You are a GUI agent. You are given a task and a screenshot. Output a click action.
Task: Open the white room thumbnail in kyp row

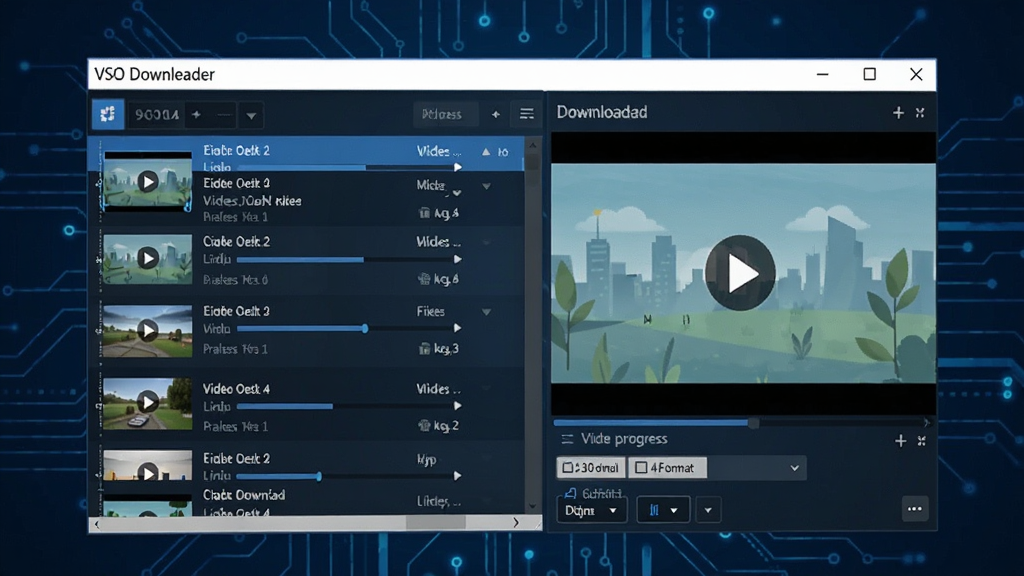(148, 466)
